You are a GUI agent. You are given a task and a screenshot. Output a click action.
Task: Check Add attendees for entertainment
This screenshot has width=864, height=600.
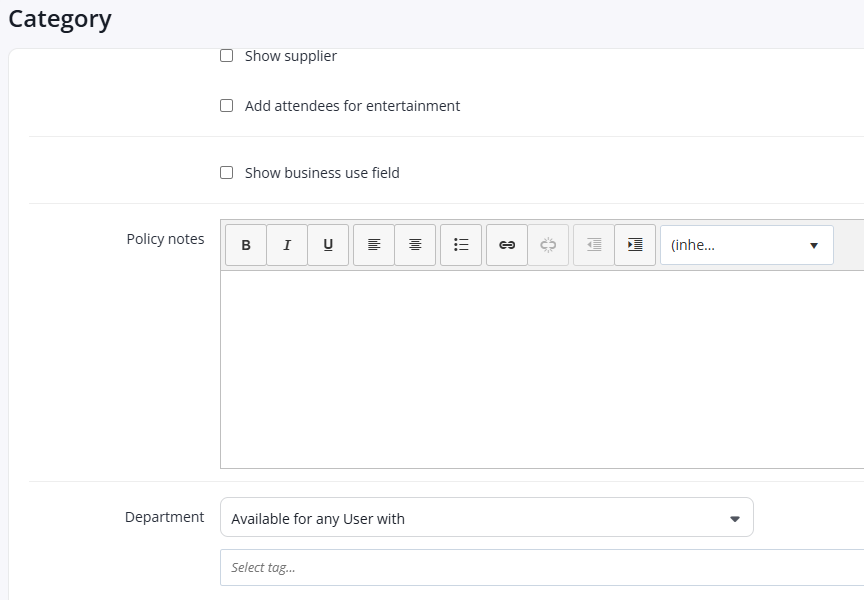pyautogui.click(x=226, y=106)
